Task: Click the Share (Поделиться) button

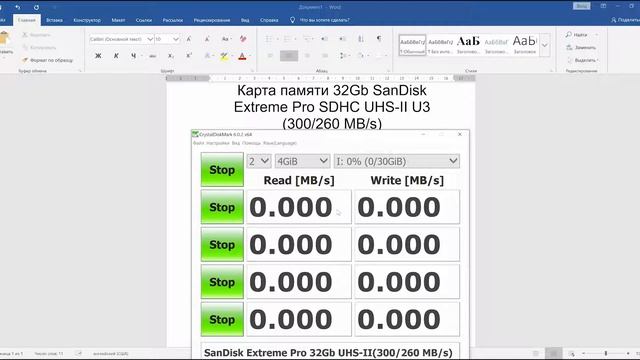Action: point(625,20)
